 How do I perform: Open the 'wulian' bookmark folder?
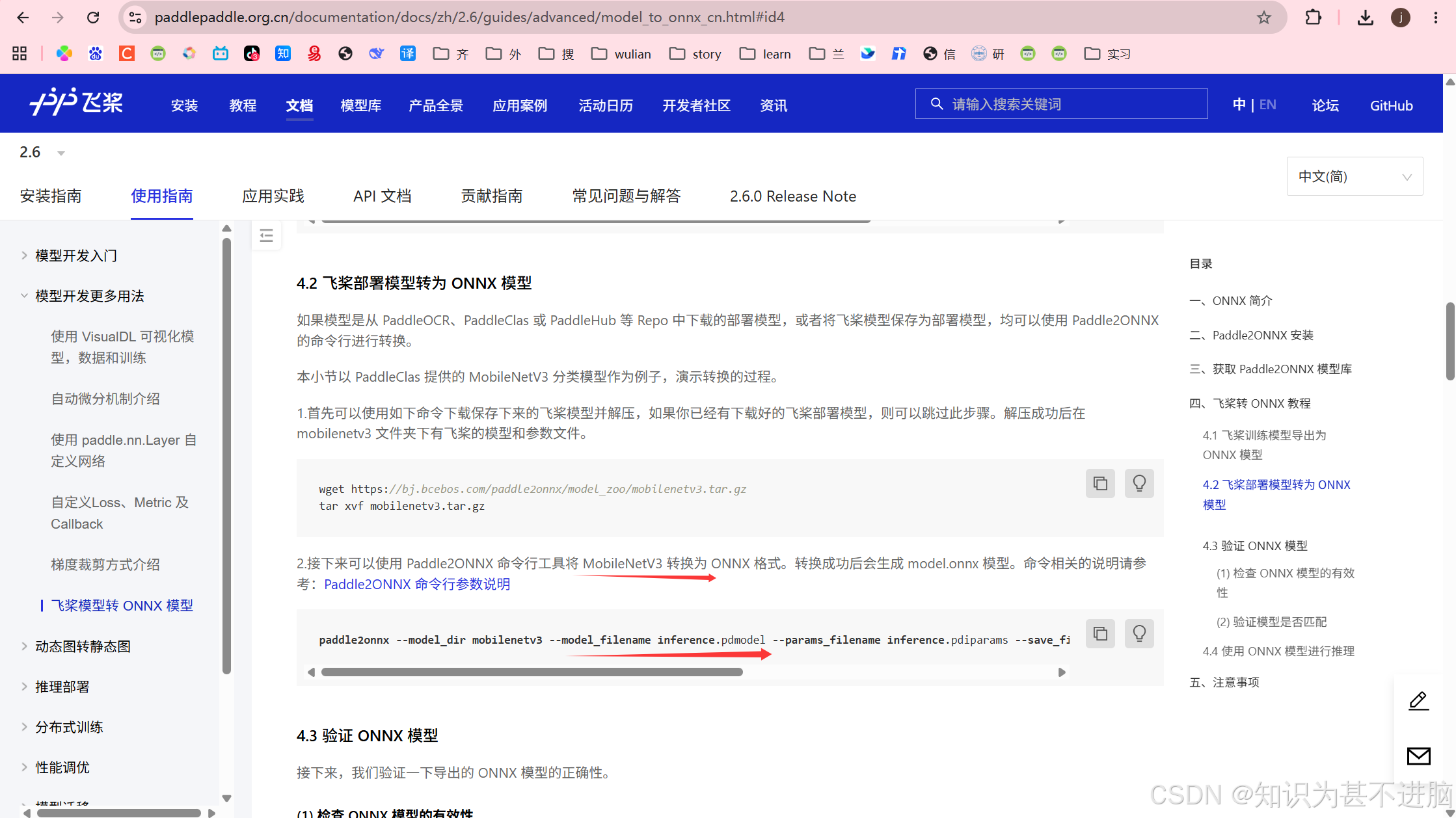pyautogui.click(x=621, y=54)
